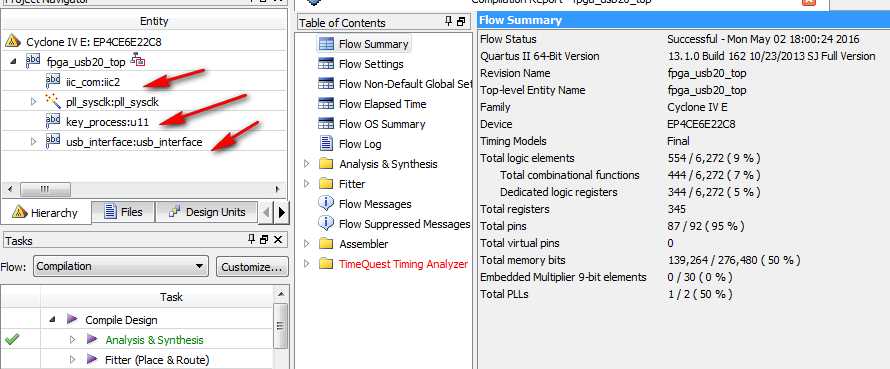
Task: Pin the Tasks panel
Action: click(x=252, y=240)
